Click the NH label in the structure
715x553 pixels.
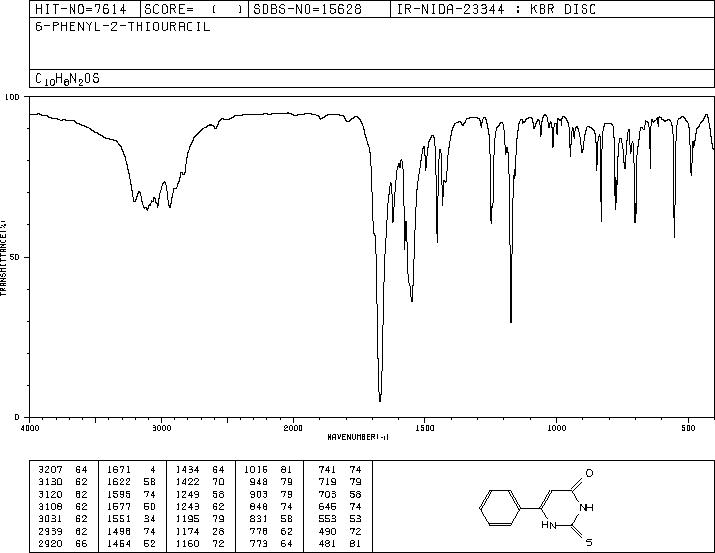[586, 507]
